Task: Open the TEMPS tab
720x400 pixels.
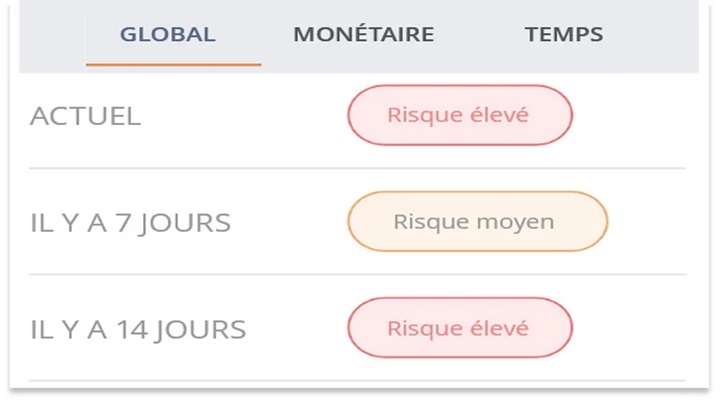Action: point(564,34)
